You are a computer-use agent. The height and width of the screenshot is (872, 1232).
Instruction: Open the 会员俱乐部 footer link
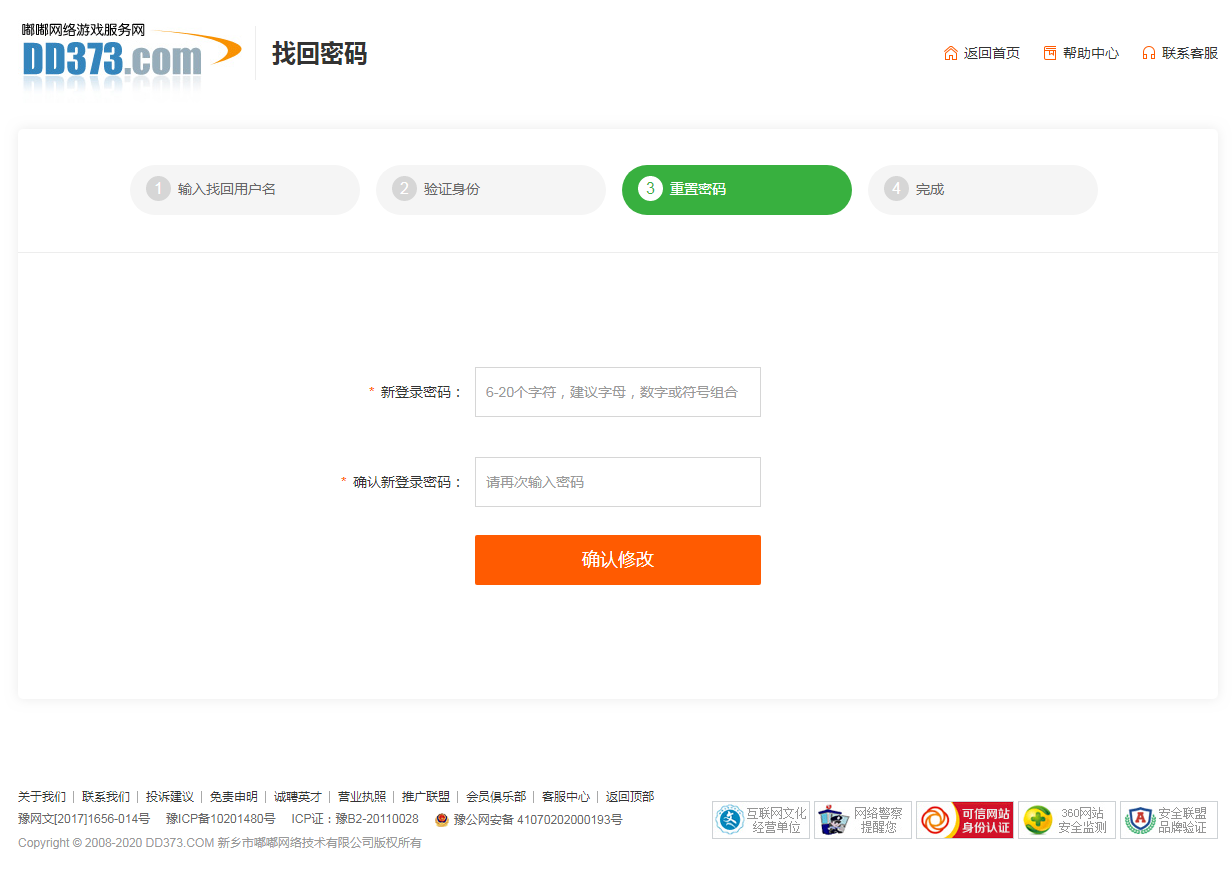[x=496, y=797]
